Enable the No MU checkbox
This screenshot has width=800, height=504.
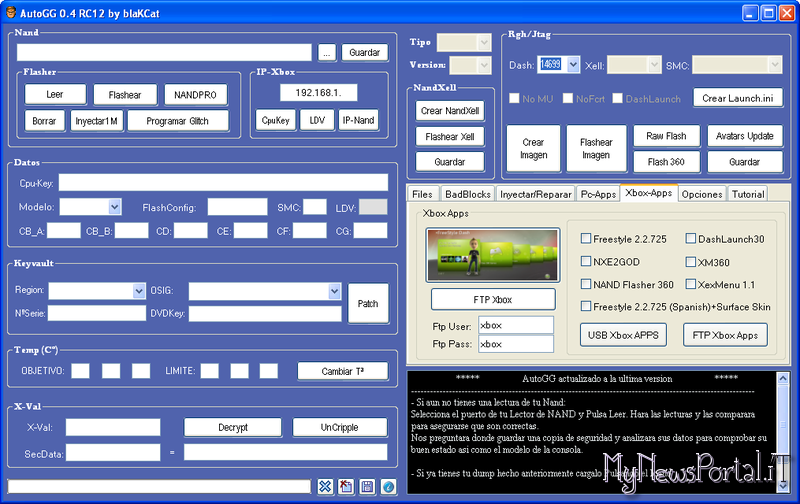pos(514,98)
